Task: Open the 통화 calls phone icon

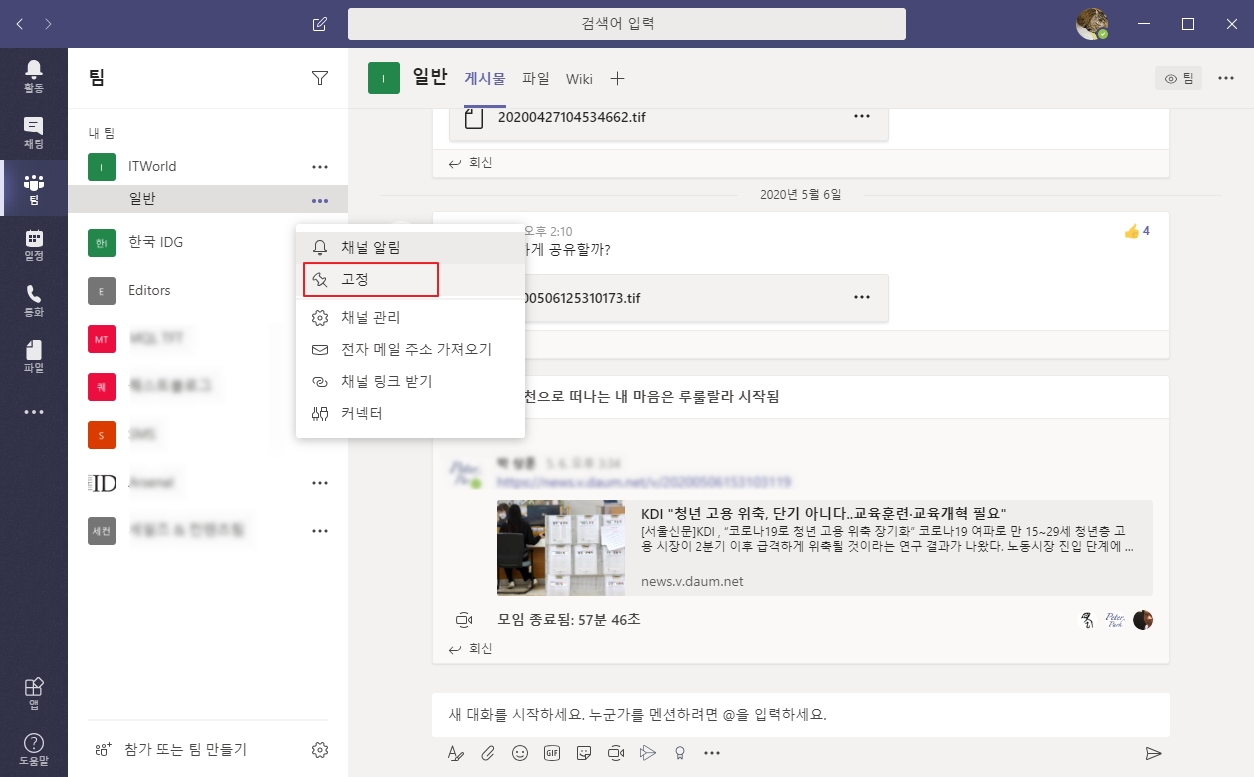Action: [x=34, y=300]
